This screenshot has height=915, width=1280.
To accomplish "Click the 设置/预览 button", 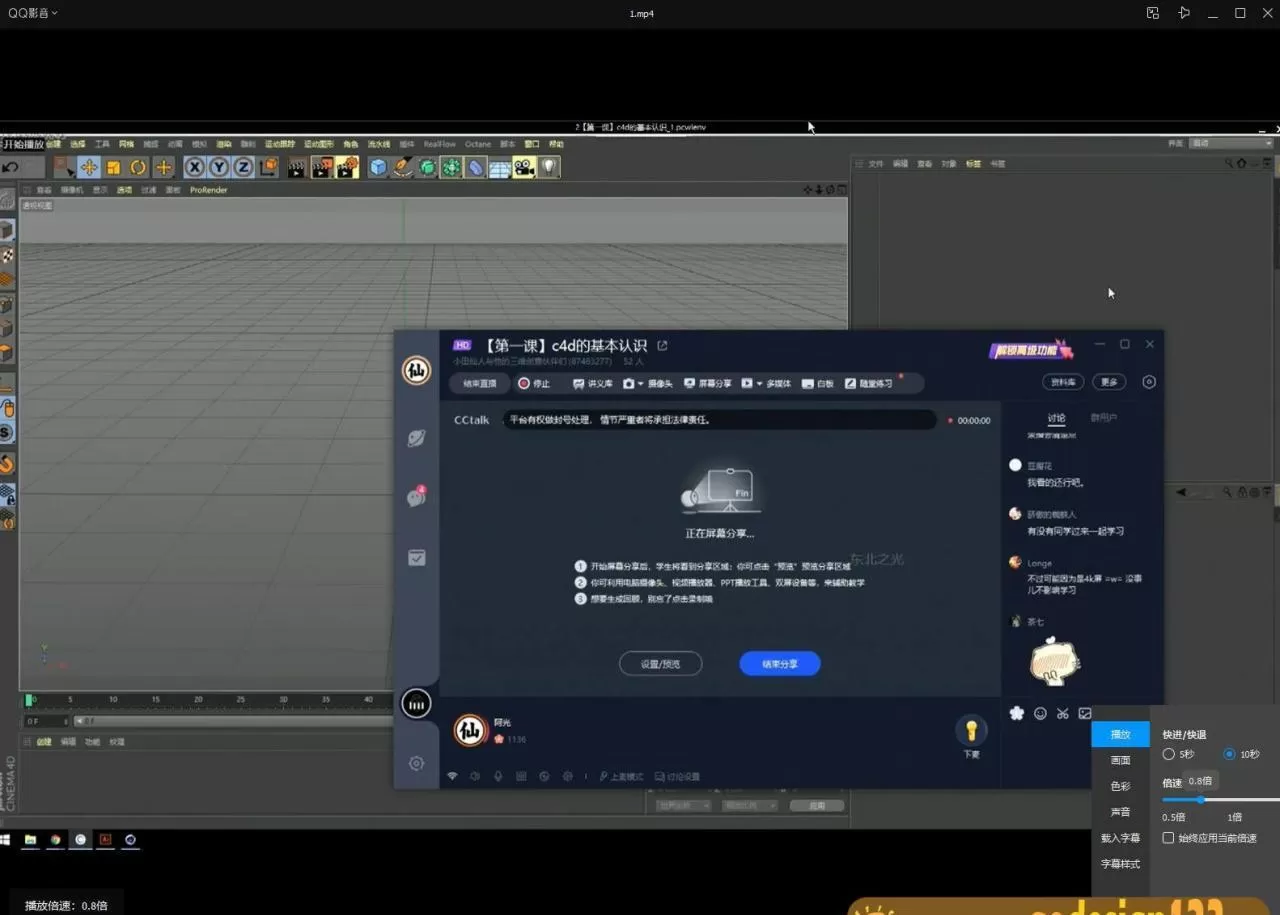I will coord(660,663).
